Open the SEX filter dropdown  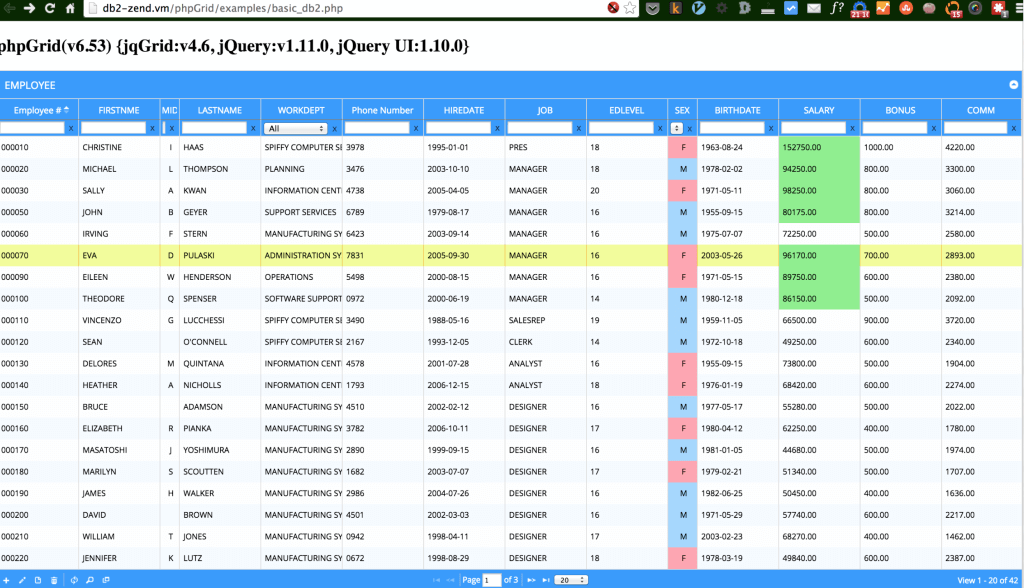677,129
